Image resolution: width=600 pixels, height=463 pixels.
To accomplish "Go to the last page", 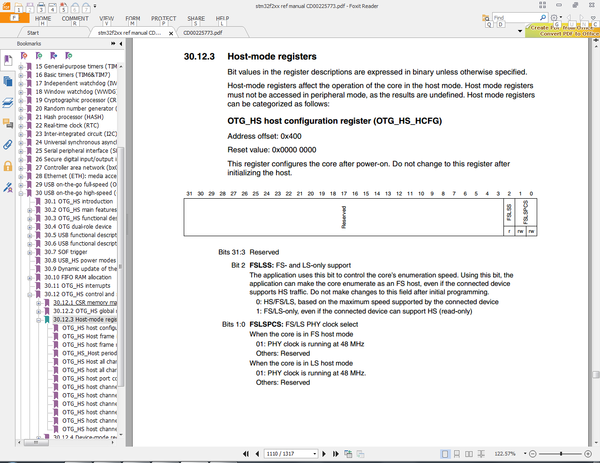I will point(336,454).
